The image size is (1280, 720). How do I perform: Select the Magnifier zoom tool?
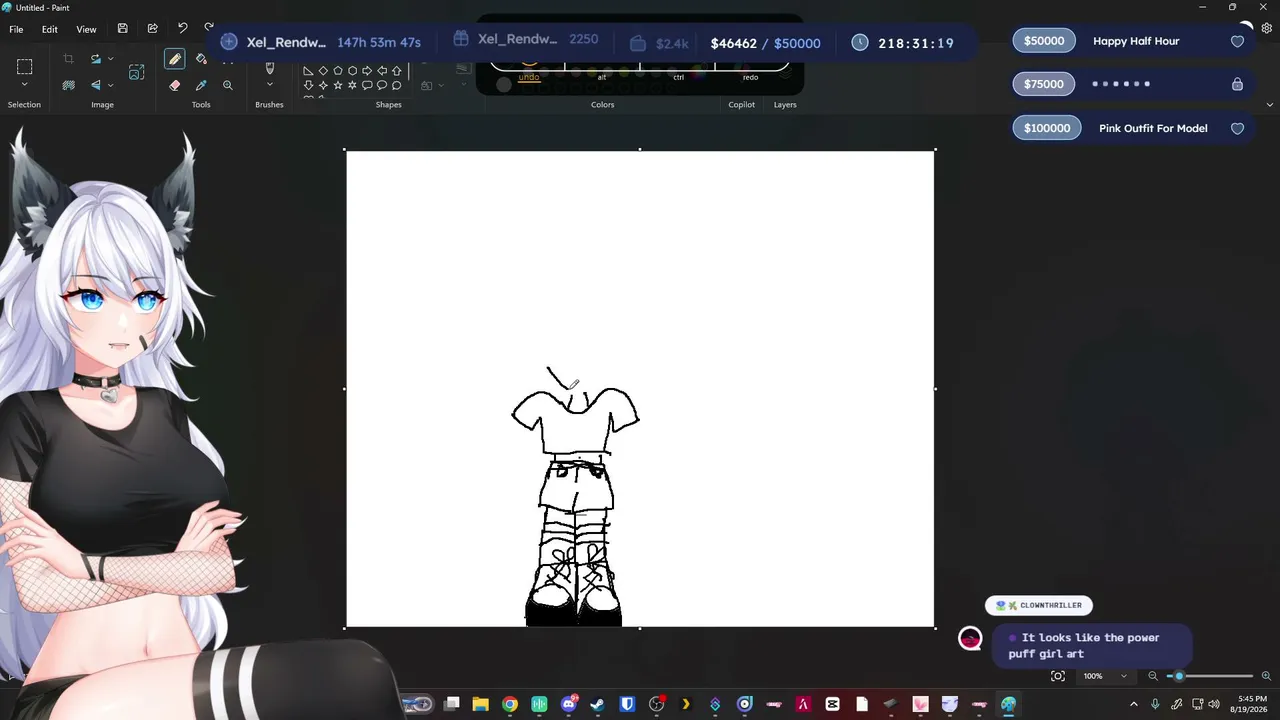pyautogui.click(x=228, y=85)
